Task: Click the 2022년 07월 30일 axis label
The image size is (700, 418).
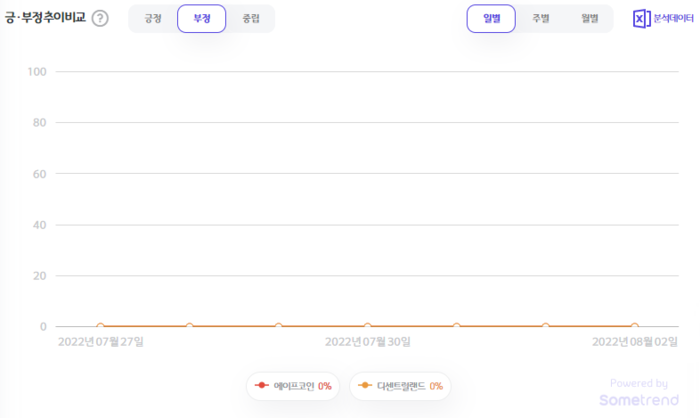Action: click(x=367, y=342)
